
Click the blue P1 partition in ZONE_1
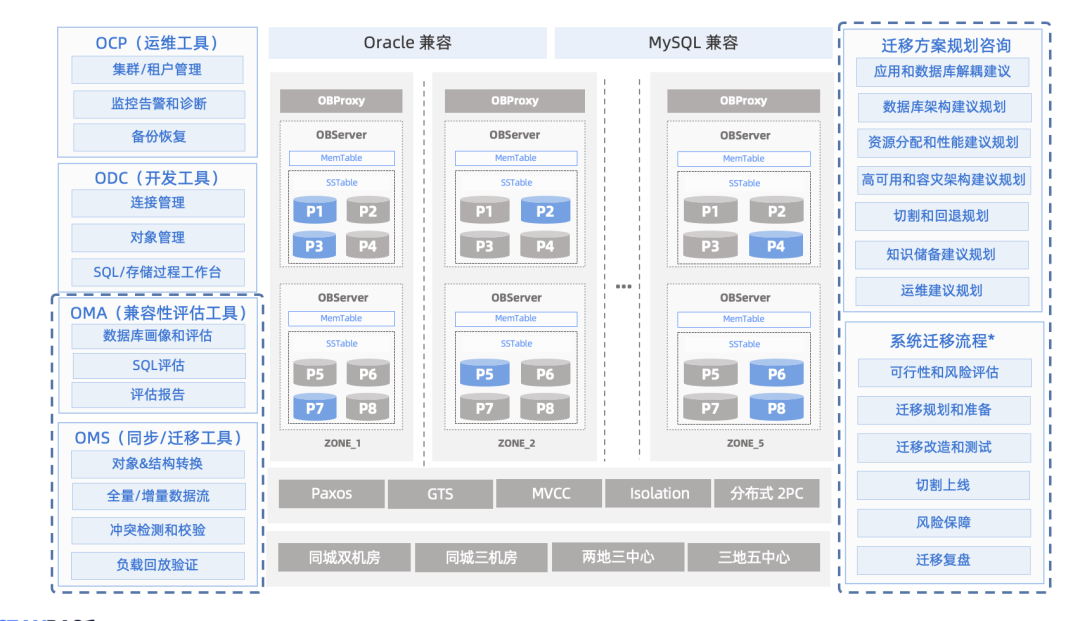point(315,210)
